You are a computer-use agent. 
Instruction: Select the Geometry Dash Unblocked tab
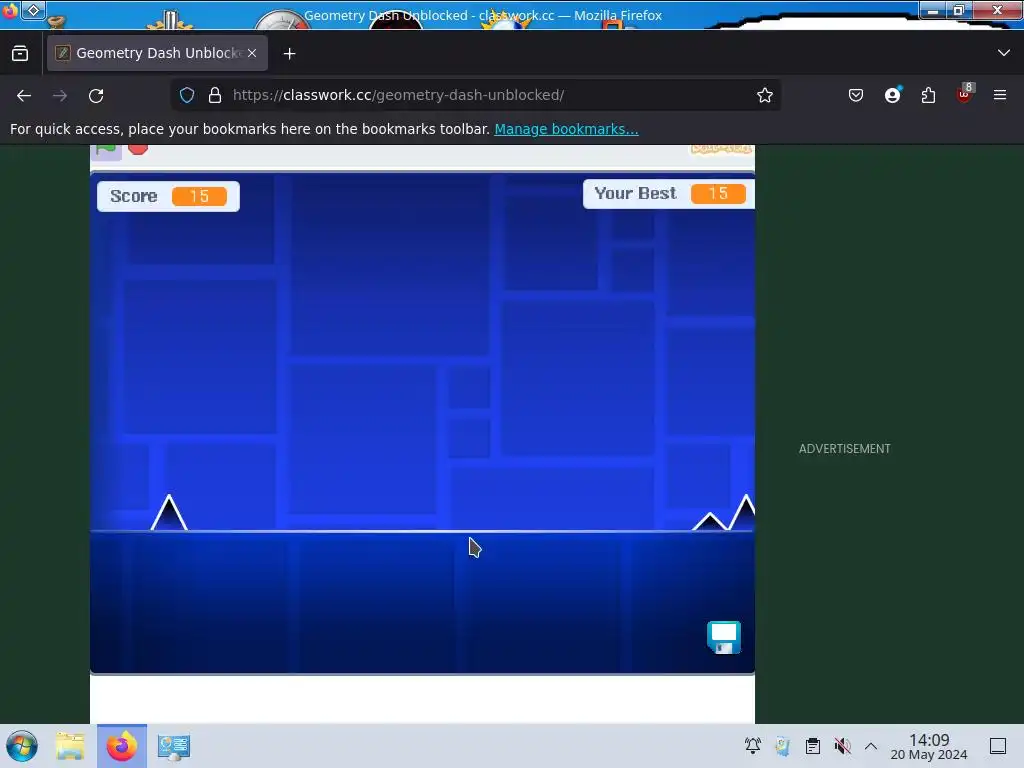point(157,53)
